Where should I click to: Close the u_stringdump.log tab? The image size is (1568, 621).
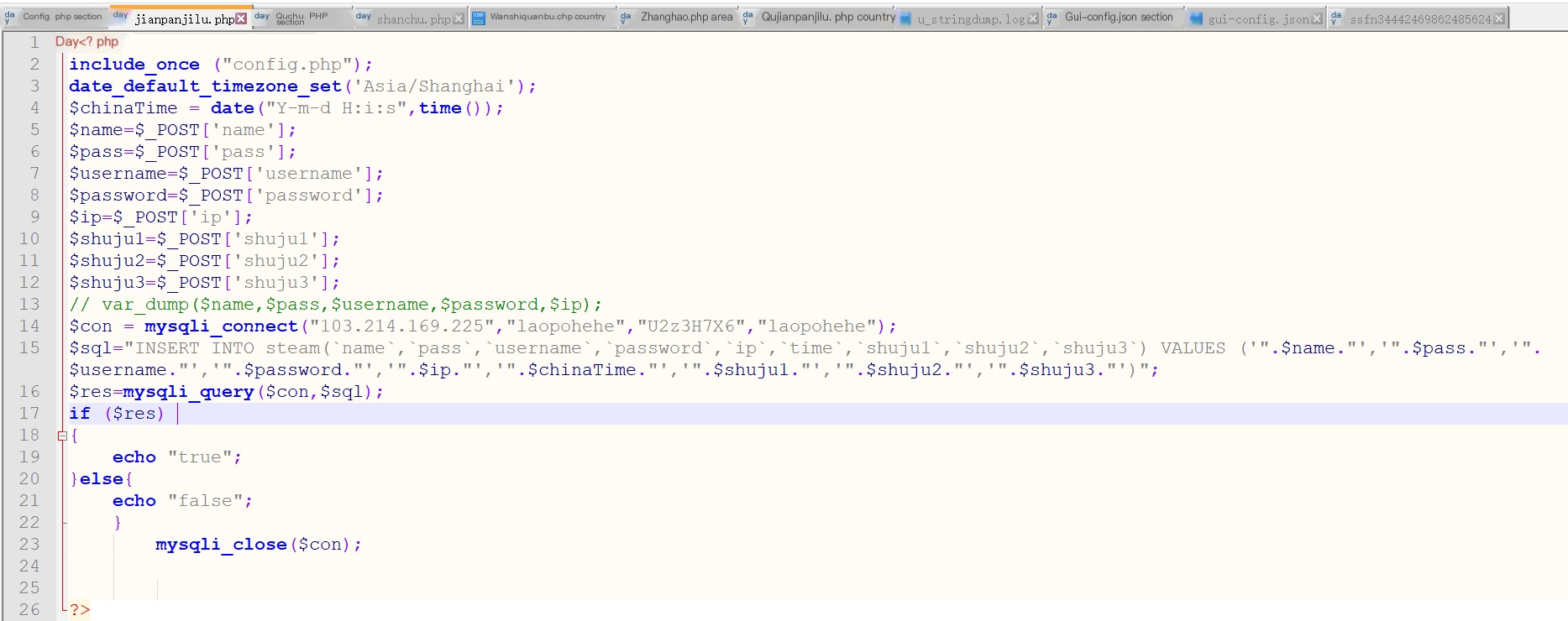[x=1033, y=18]
